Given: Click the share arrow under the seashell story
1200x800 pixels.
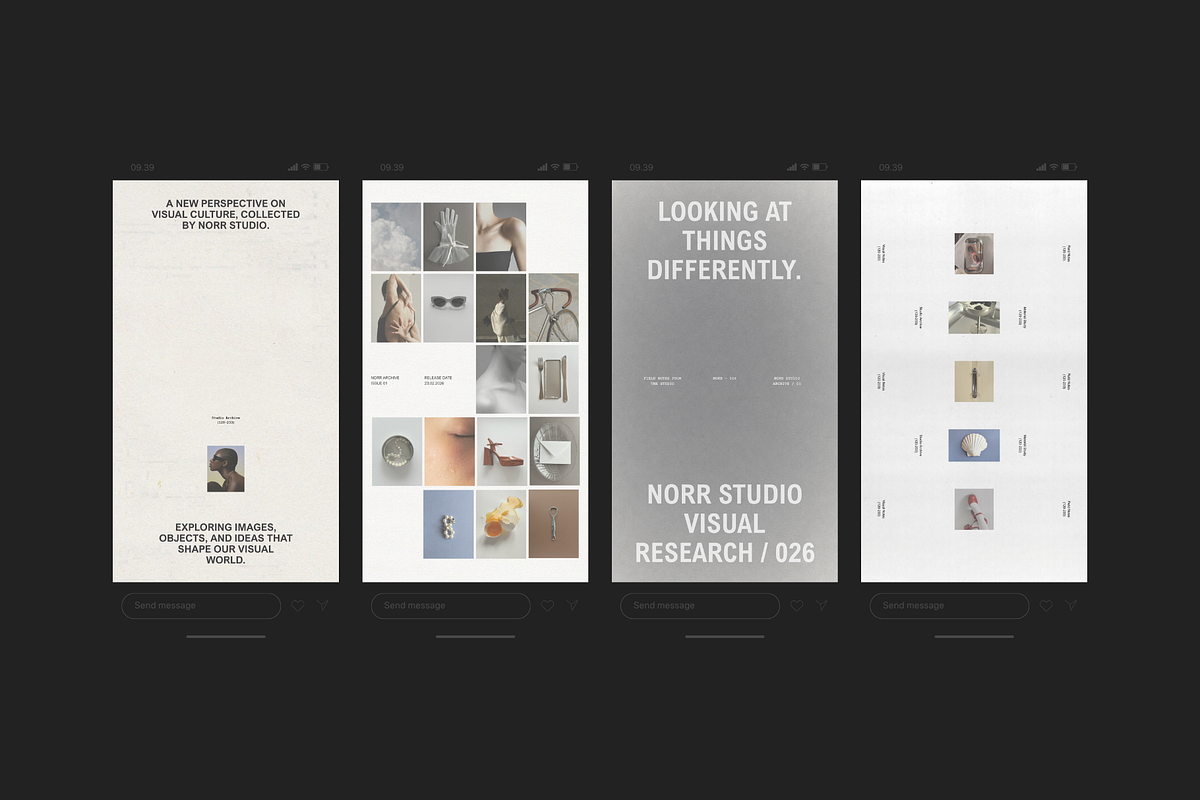Looking at the screenshot, I should tap(1071, 605).
